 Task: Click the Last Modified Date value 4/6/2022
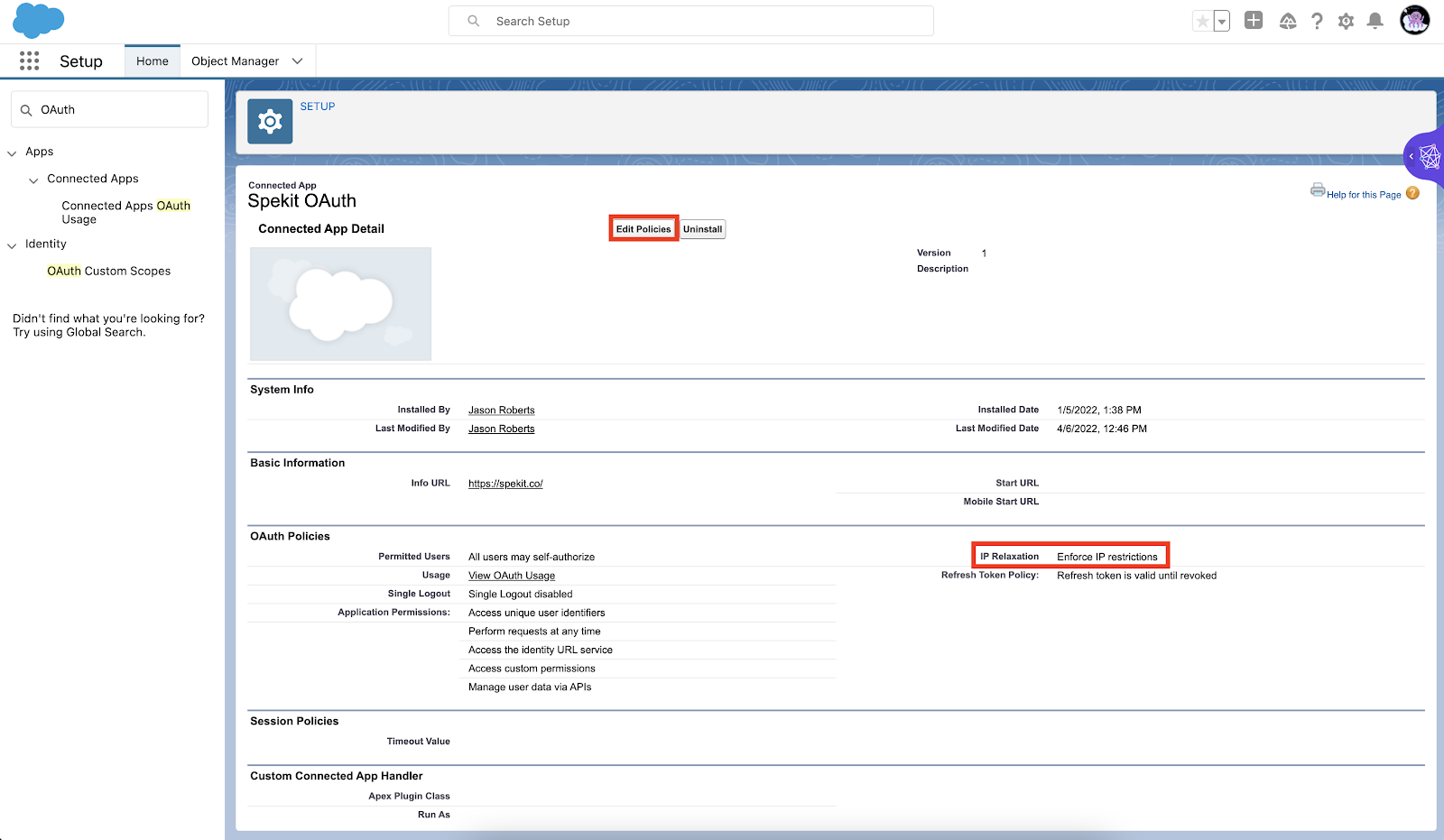pos(1102,429)
